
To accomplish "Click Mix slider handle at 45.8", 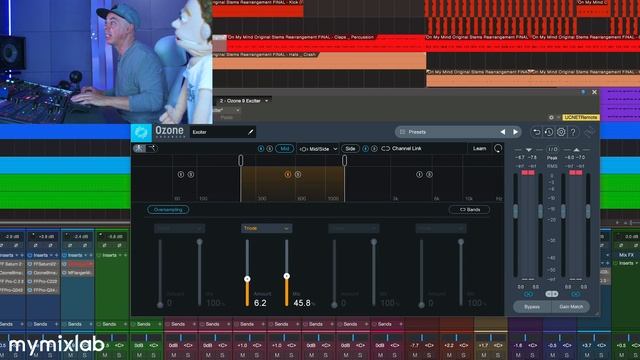I will 287,276.
